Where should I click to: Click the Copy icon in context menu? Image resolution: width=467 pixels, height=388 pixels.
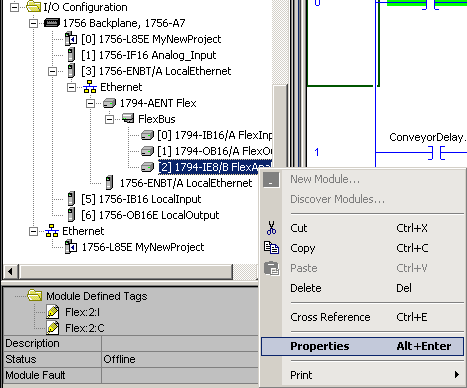click(271, 248)
